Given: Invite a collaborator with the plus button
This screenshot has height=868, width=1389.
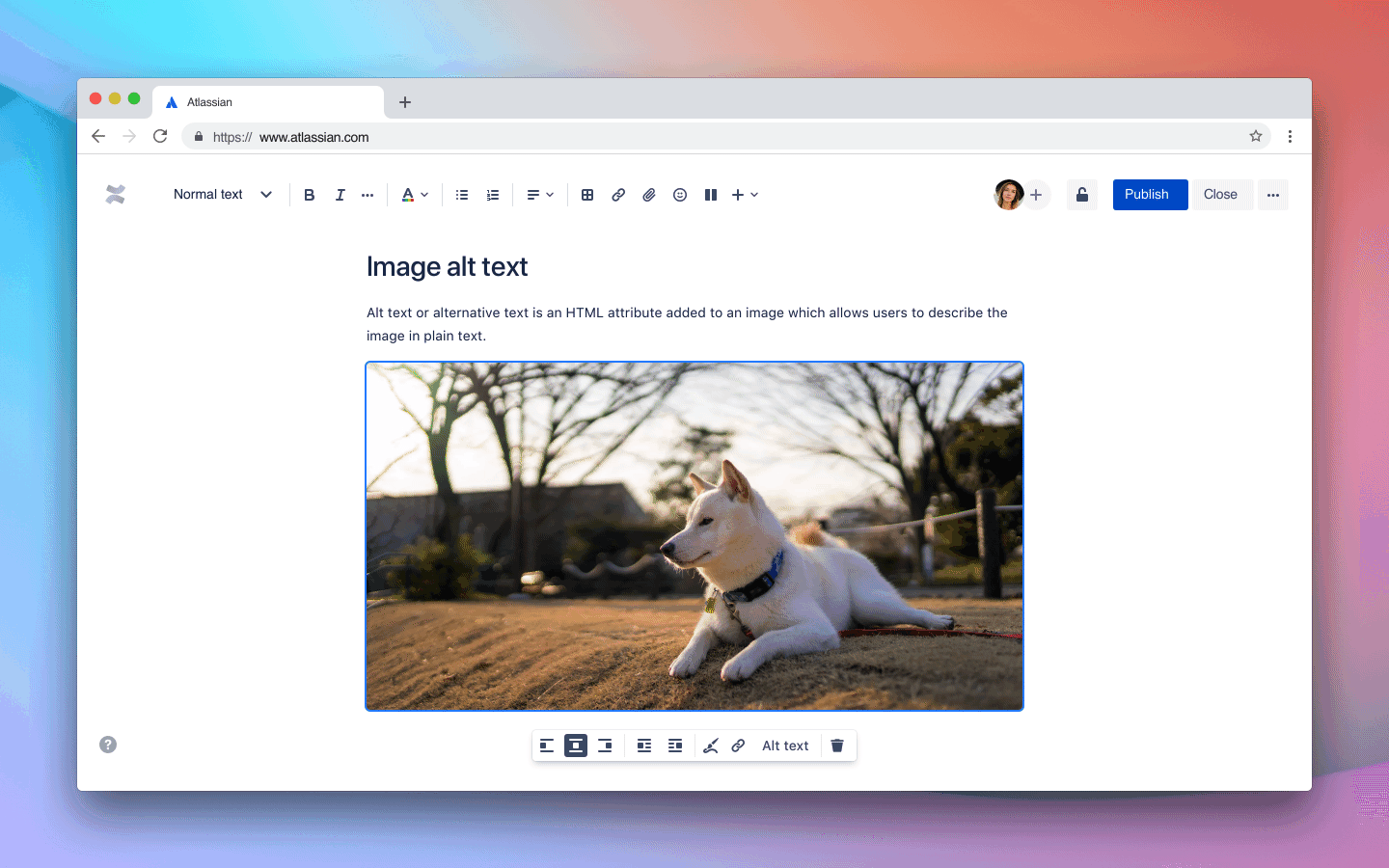Looking at the screenshot, I should (1036, 195).
